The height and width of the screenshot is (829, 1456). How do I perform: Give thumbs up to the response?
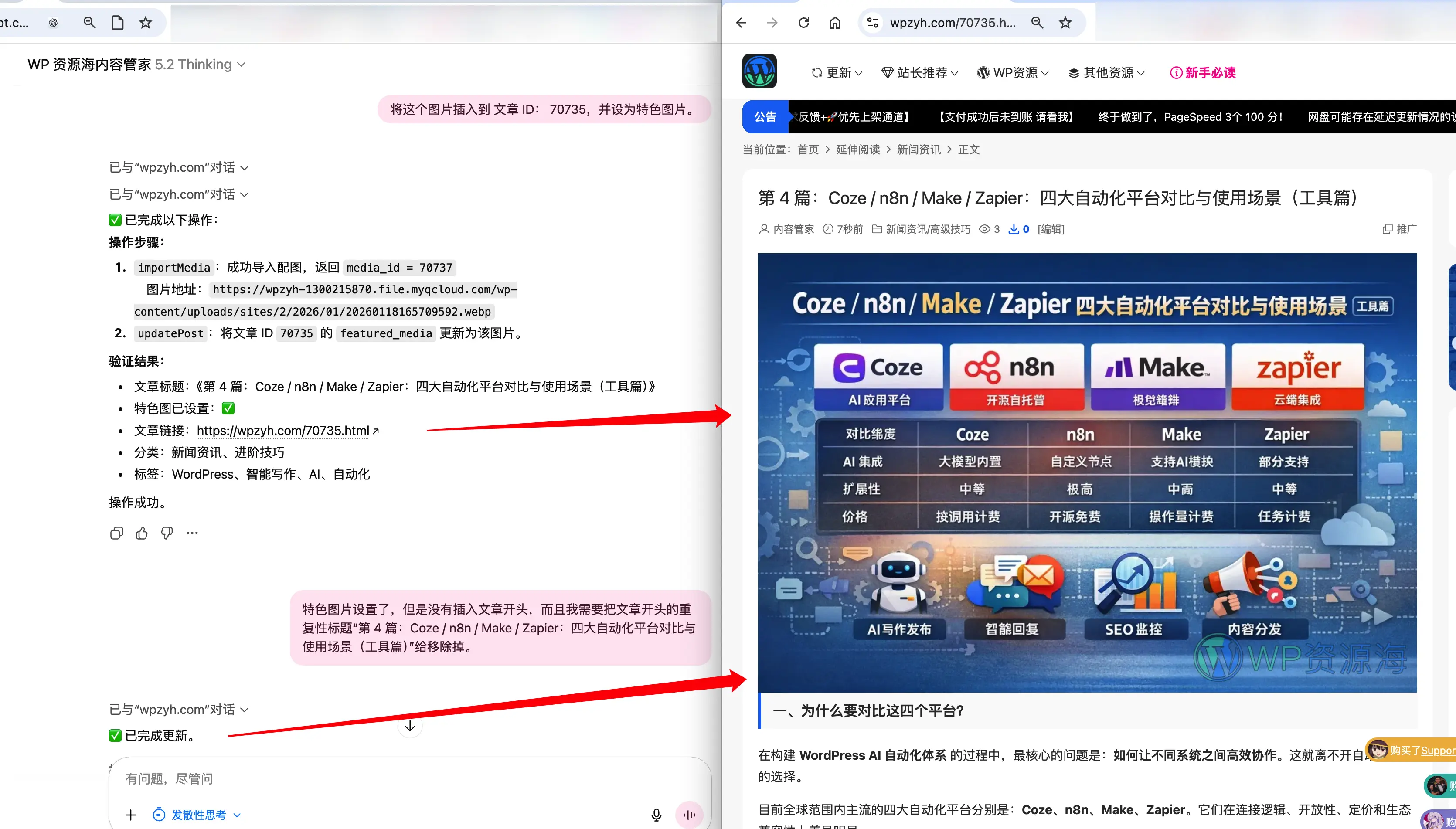[x=142, y=533]
